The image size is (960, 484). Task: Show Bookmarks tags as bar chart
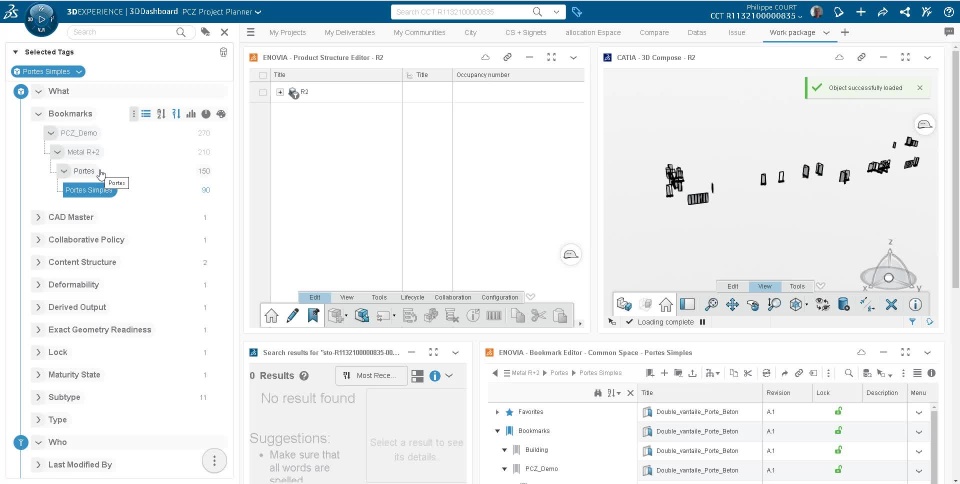pos(191,114)
